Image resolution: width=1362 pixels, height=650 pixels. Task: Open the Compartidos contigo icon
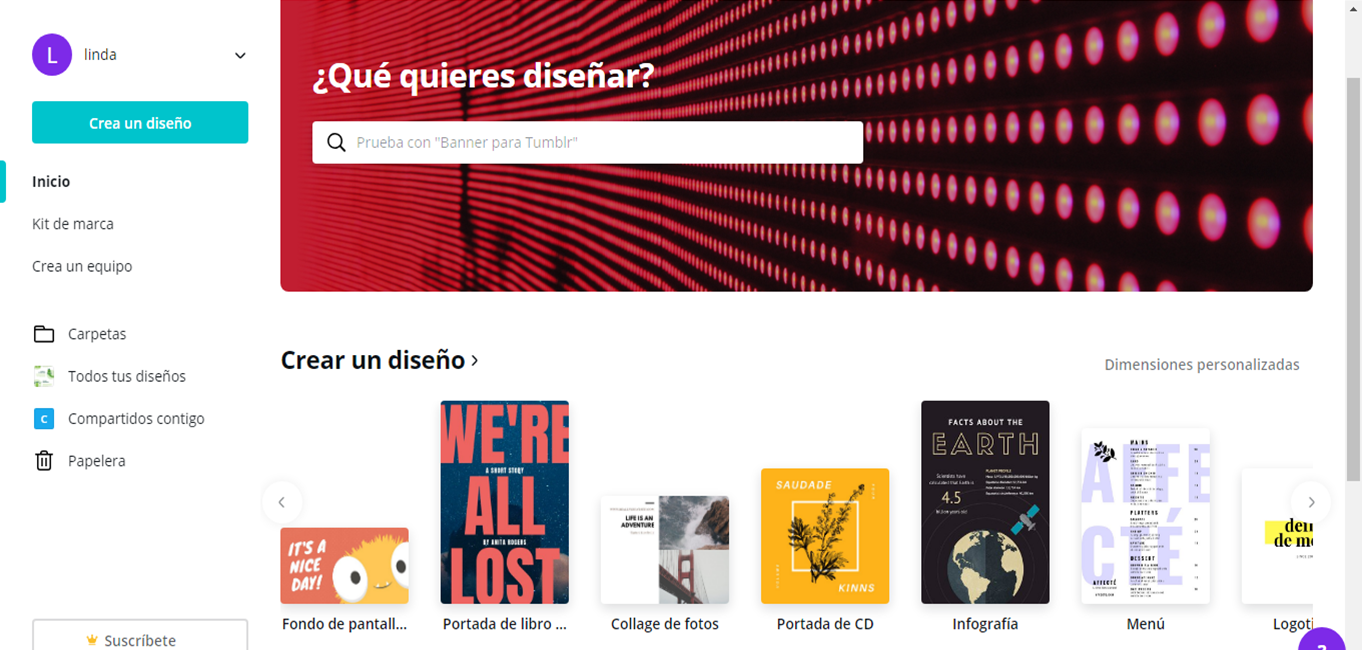pos(44,419)
